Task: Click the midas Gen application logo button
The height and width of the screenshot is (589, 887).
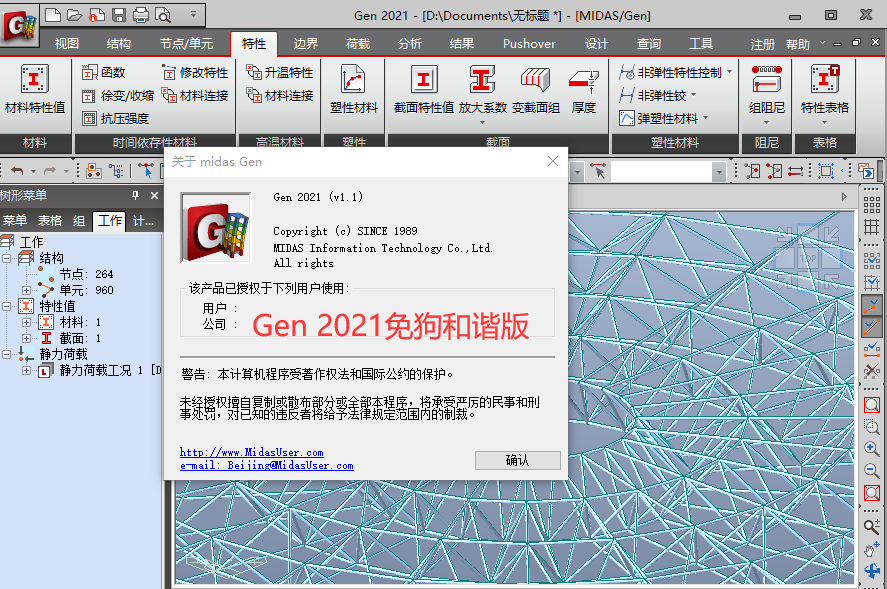Action: click(20, 26)
